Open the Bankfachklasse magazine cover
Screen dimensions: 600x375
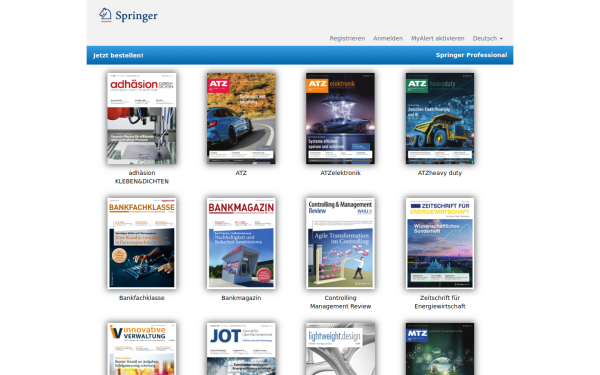click(142, 243)
